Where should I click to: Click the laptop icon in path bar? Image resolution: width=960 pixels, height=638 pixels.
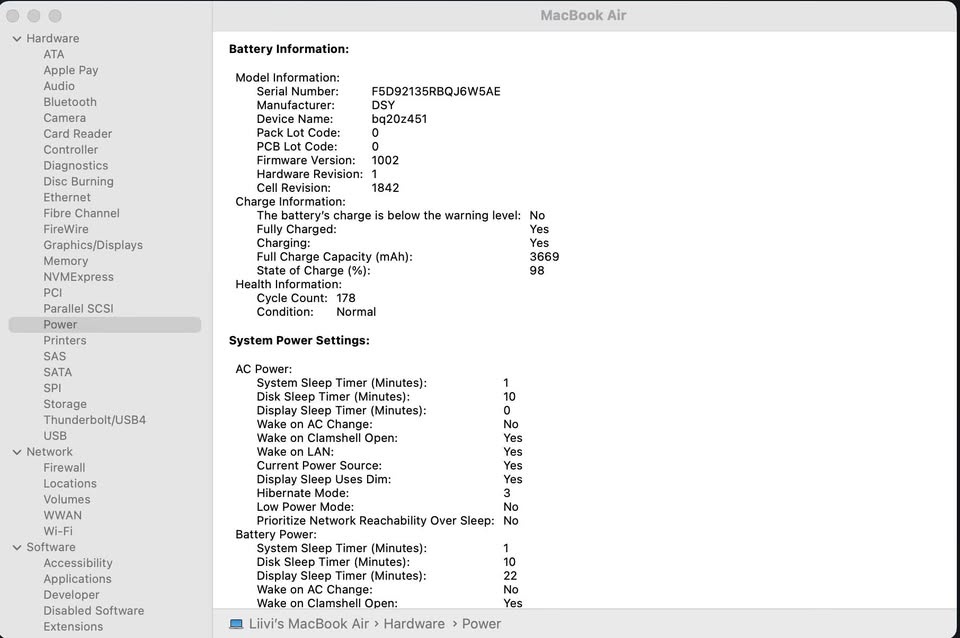click(236, 624)
